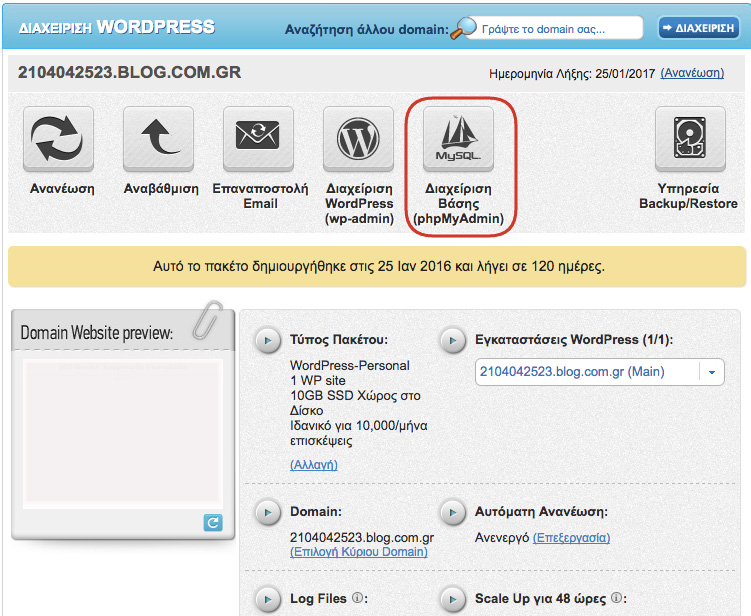Click the Ανενεργό status text
The image size is (751, 616).
pos(502,538)
